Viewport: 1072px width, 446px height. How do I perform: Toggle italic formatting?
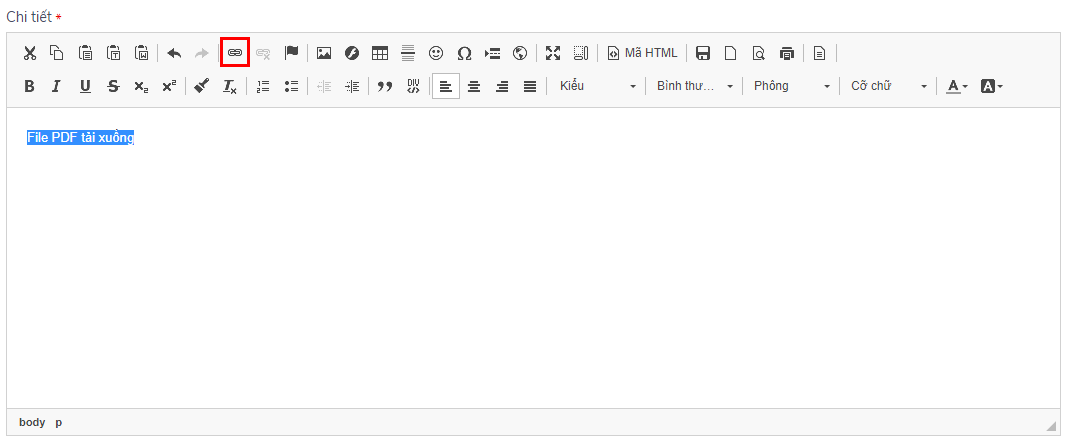57,87
